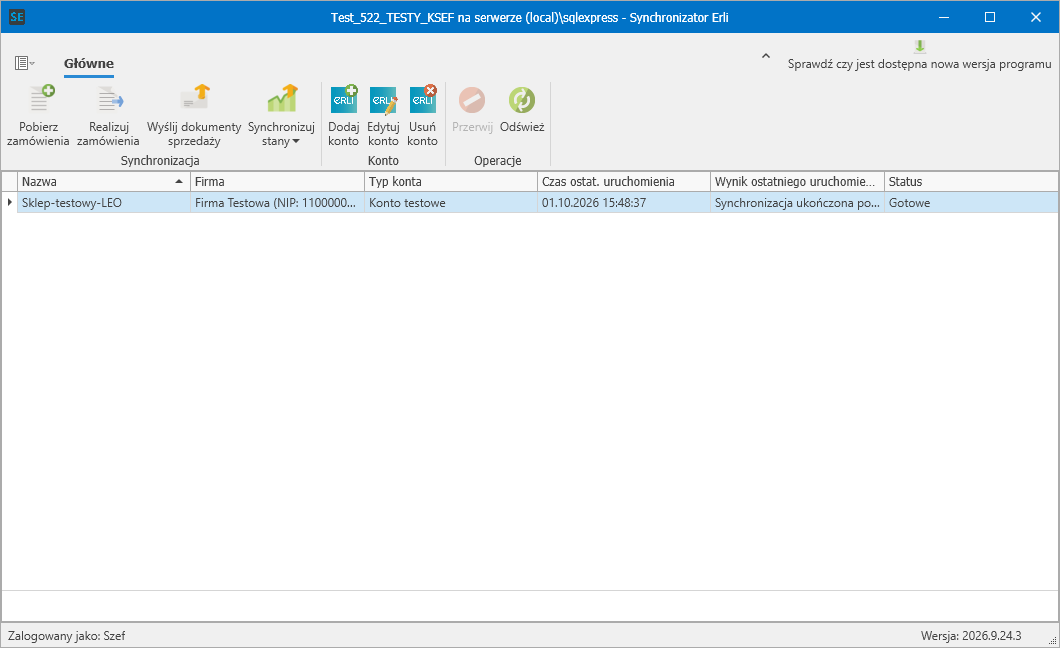Click the Edytuj konto icon
This screenshot has width=1060, height=648.
[383, 100]
